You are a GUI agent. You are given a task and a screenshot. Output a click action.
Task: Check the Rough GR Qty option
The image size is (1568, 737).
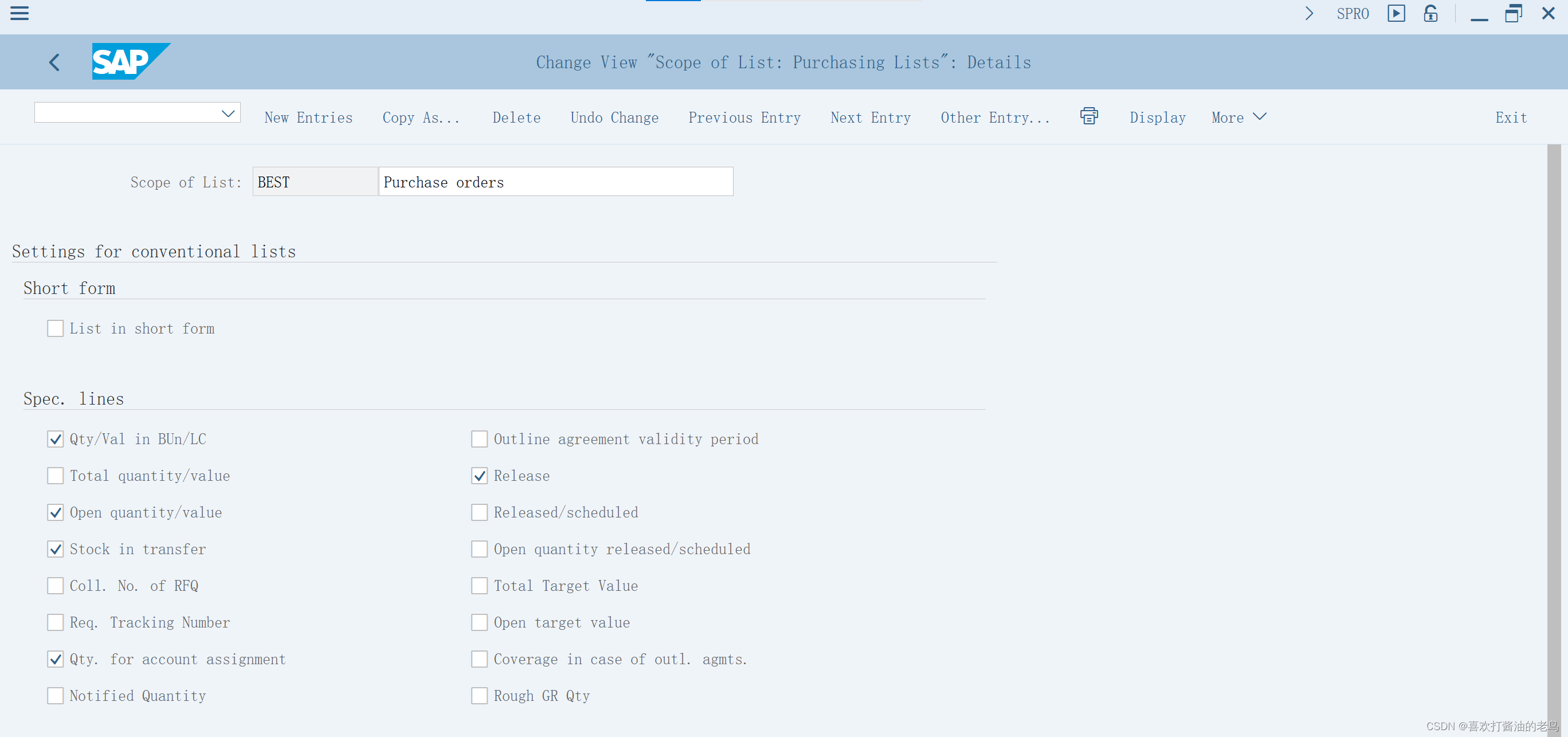pos(479,696)
